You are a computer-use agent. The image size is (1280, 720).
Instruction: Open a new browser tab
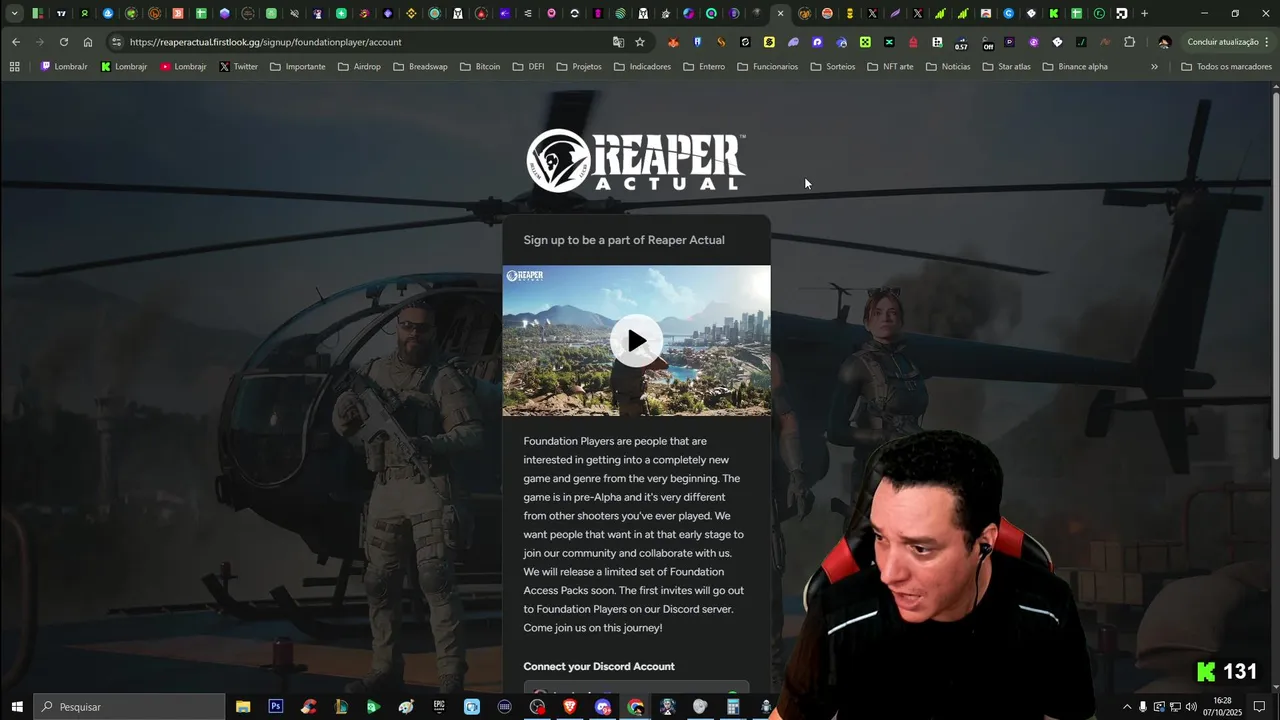point(1144,14)
